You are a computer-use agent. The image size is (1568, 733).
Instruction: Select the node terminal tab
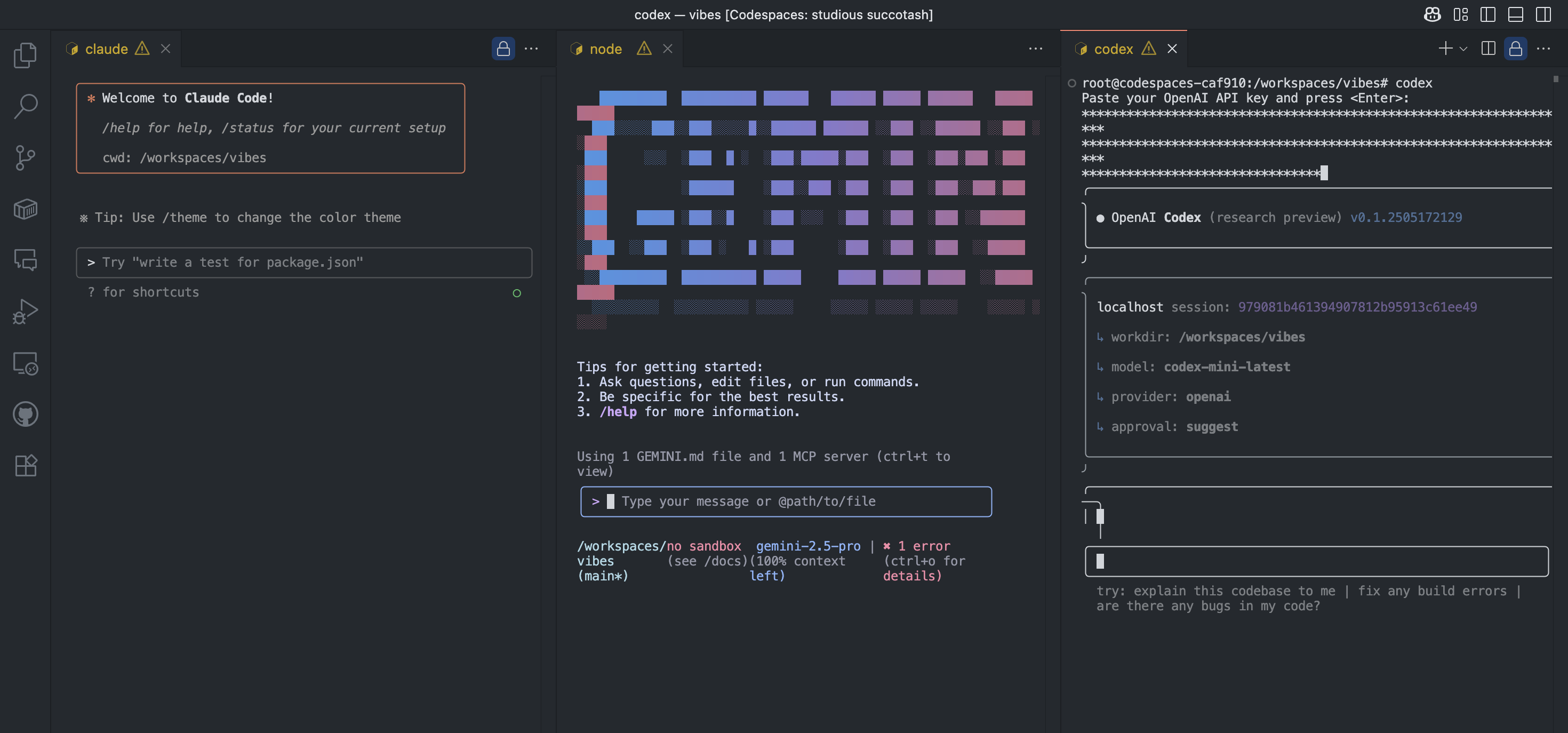coord(605,49)
